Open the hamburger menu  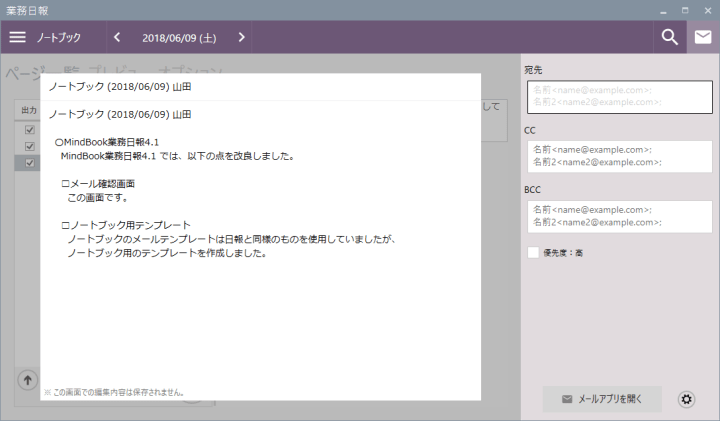(x=17, y=37)
